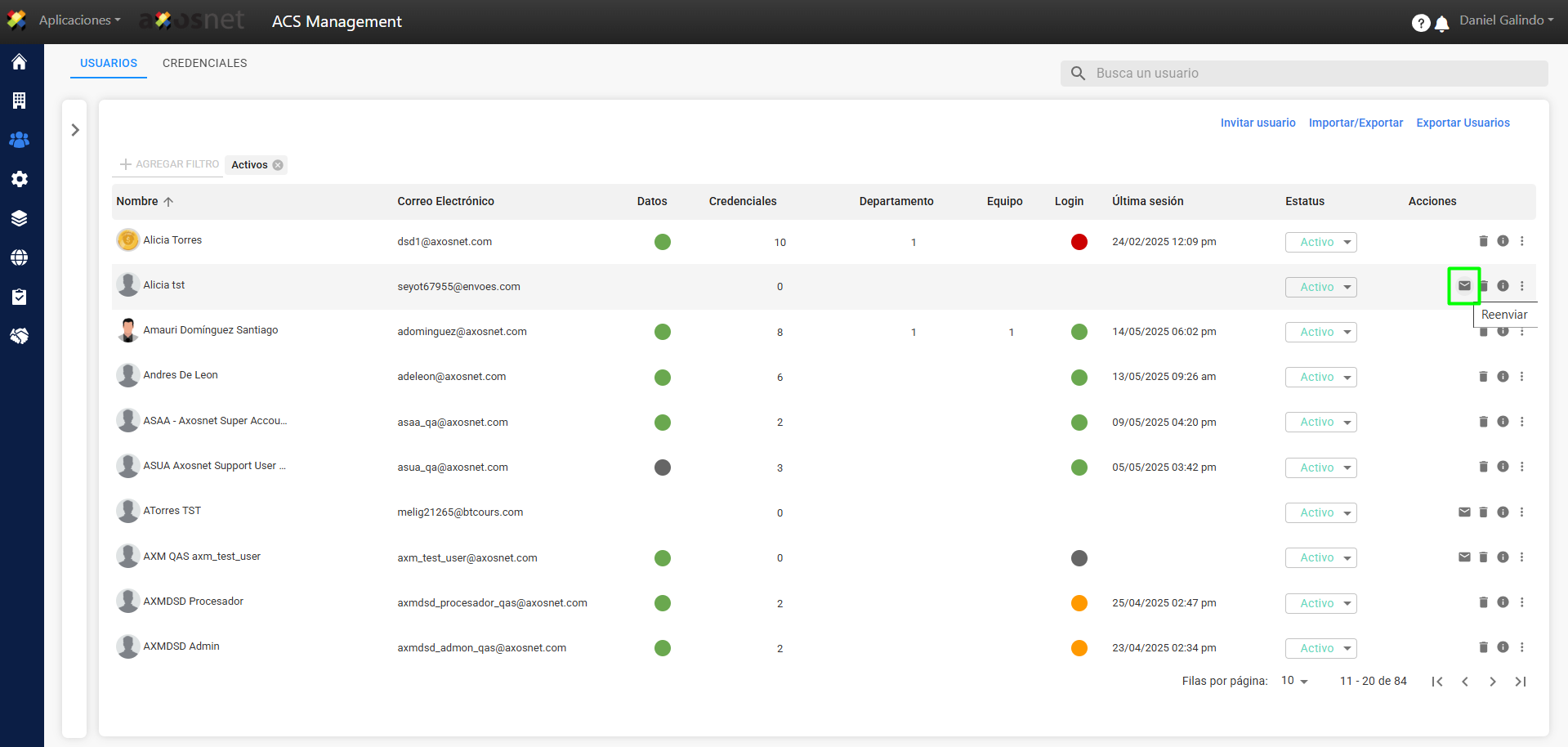Show info icon for Alicia tst
This screenshot has width=1568, height=747.
click(1503, 286)
